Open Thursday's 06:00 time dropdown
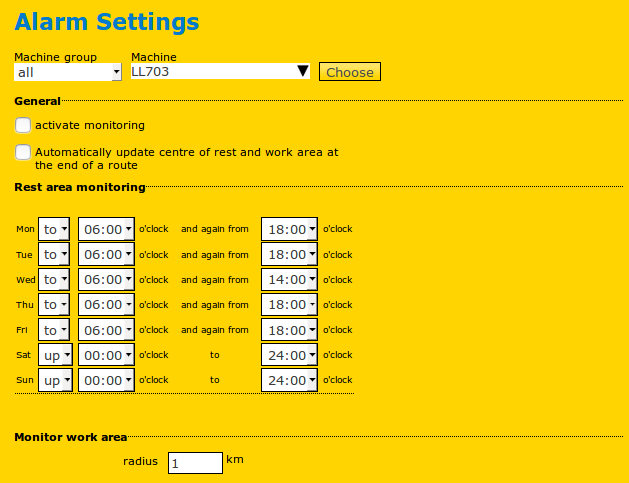 click(x=106, y=304)
